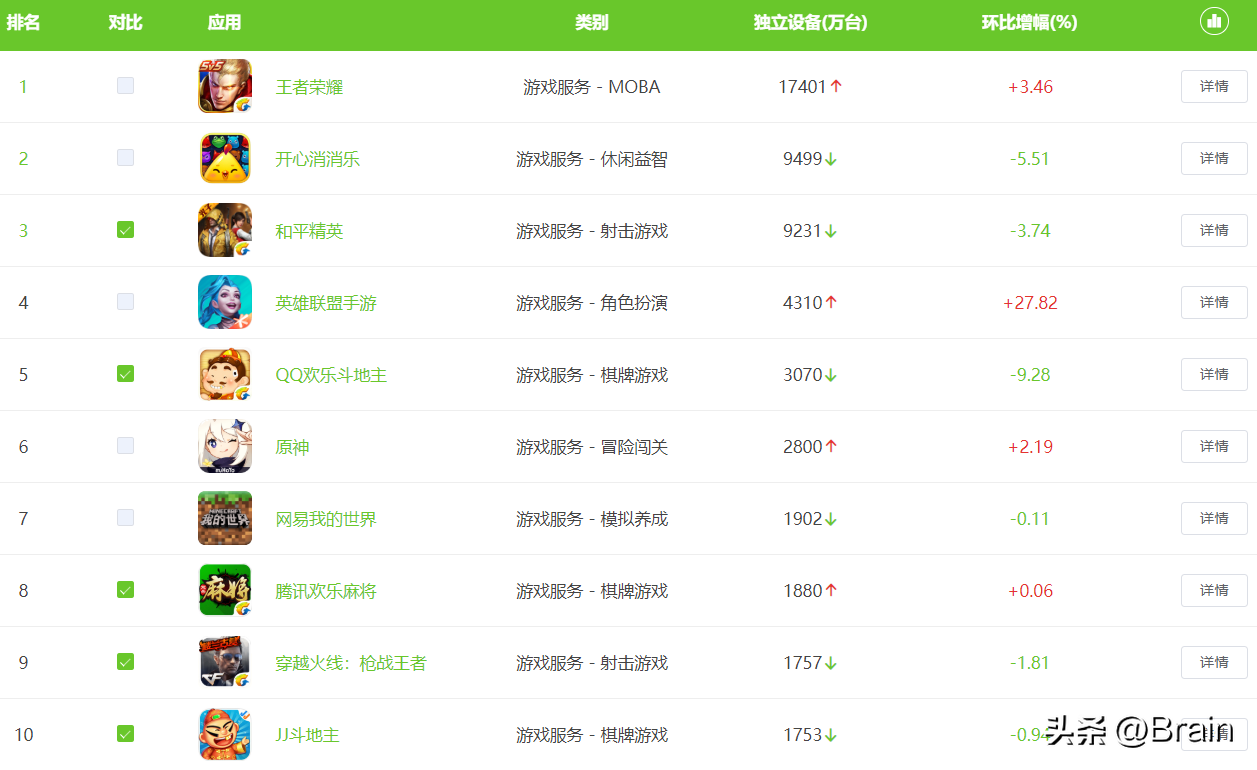Click the 对比 column header
This screenshot has height=770, width=1257.
(125, 22)
